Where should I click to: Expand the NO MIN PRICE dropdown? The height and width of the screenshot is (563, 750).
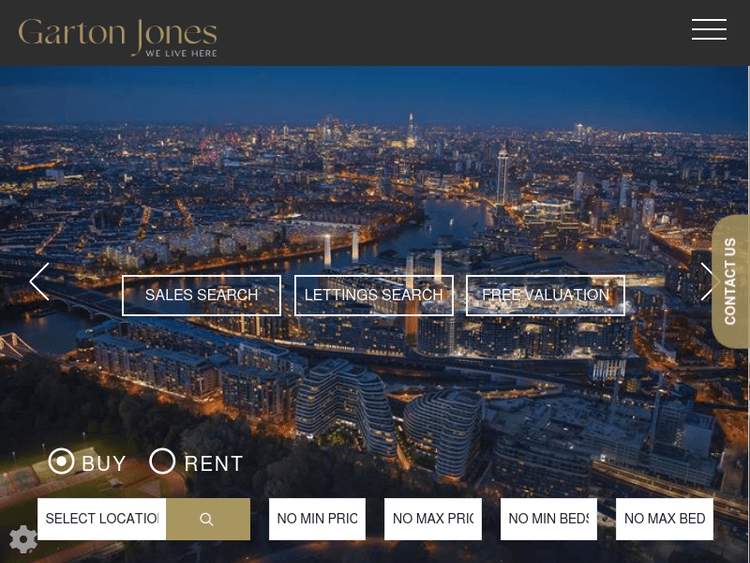point(317,519)
